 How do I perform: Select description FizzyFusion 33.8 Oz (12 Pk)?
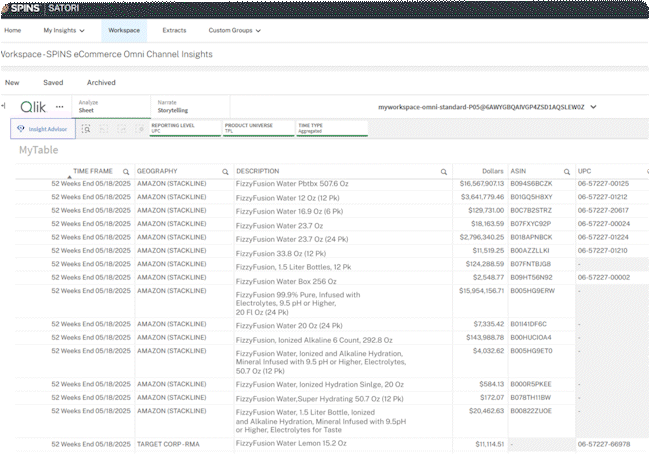(x=281, y=254)
